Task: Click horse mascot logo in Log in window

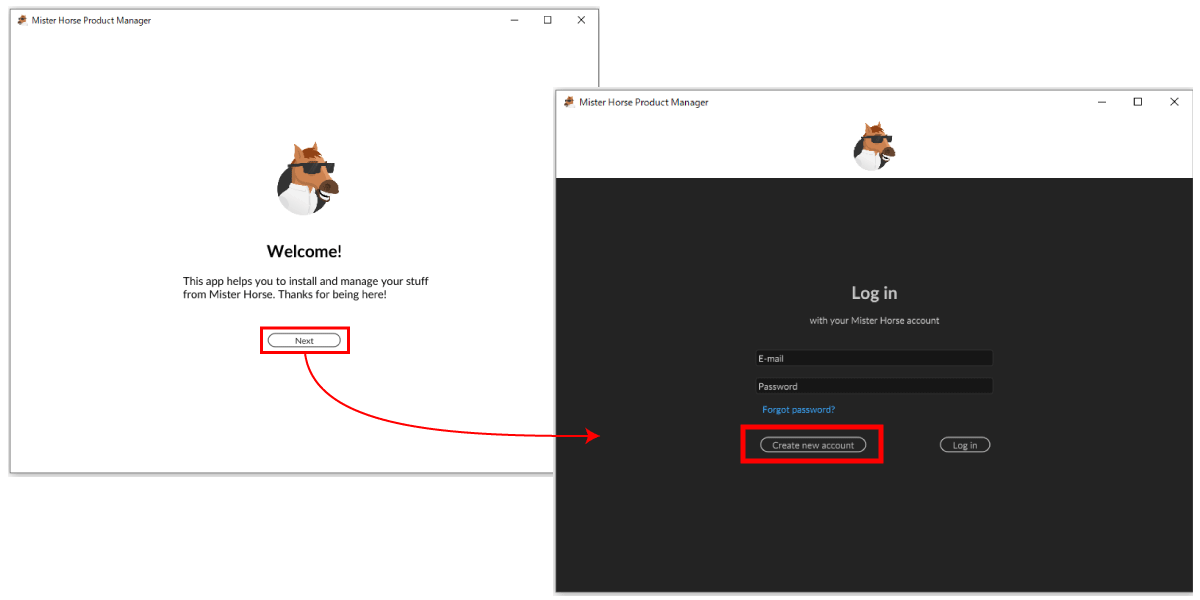Action: (x=874, y=146)
